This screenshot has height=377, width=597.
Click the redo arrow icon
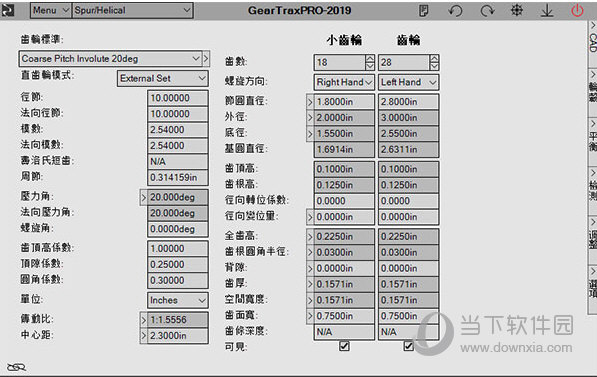click(x=487, y=10)
